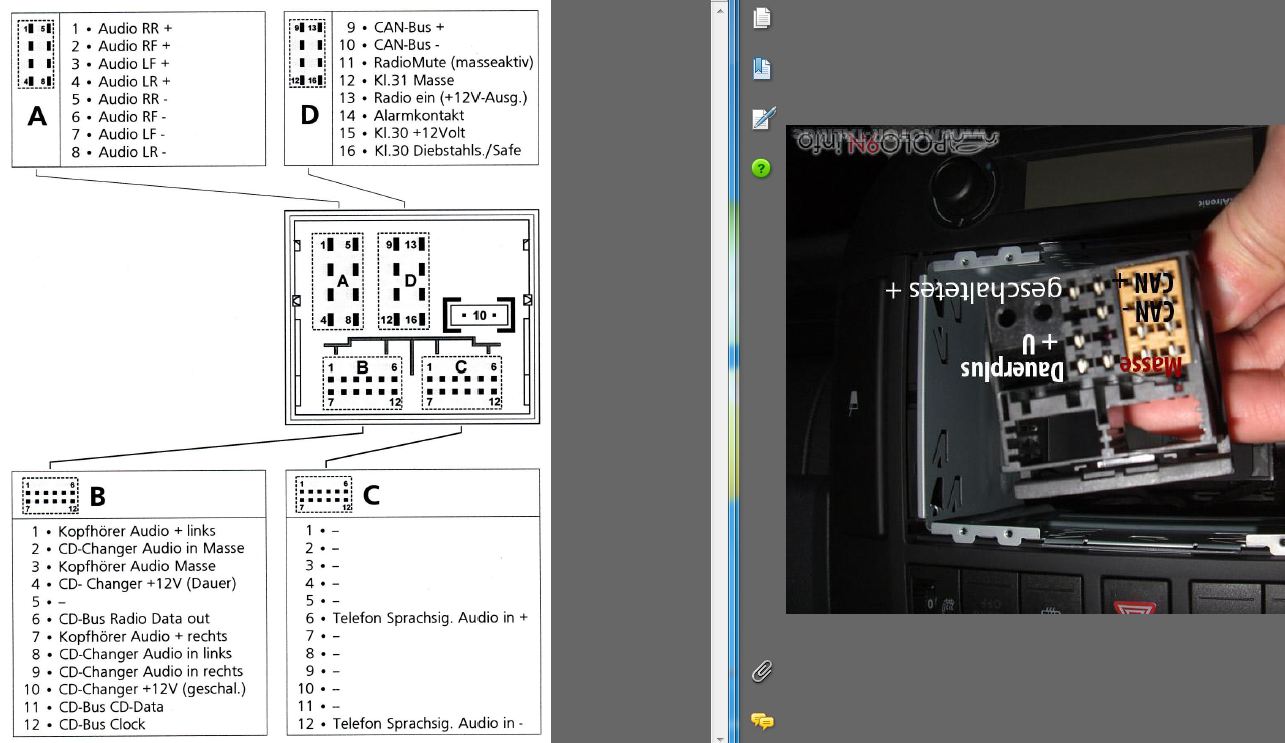Click the bold B heading above the pin list
The height and width of the screenshot is (743, 1285).
coord(98,496)
